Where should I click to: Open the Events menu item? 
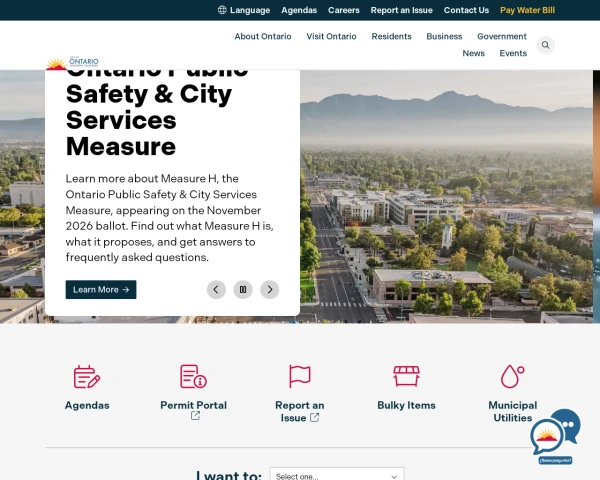pyautogui.click(x=513, y=53)
